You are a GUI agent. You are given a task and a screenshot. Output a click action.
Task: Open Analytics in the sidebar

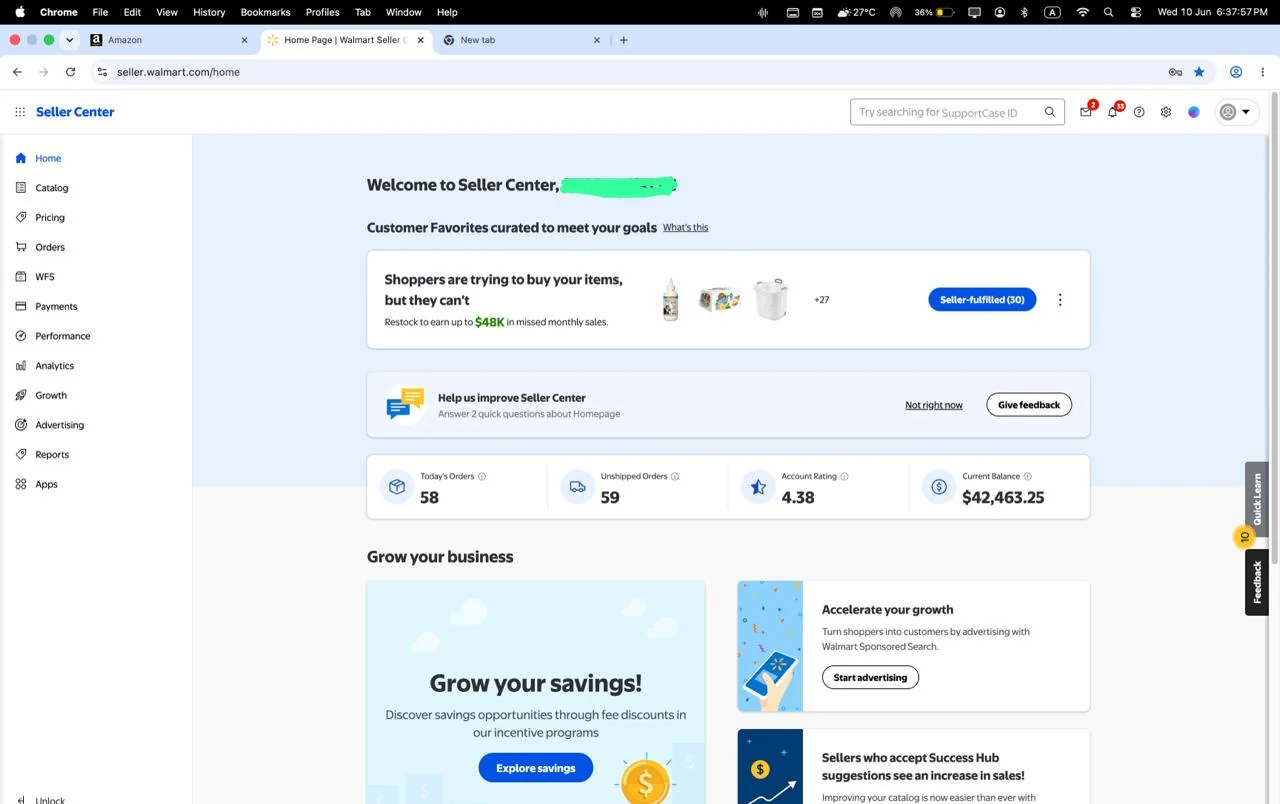click(54, 366)
